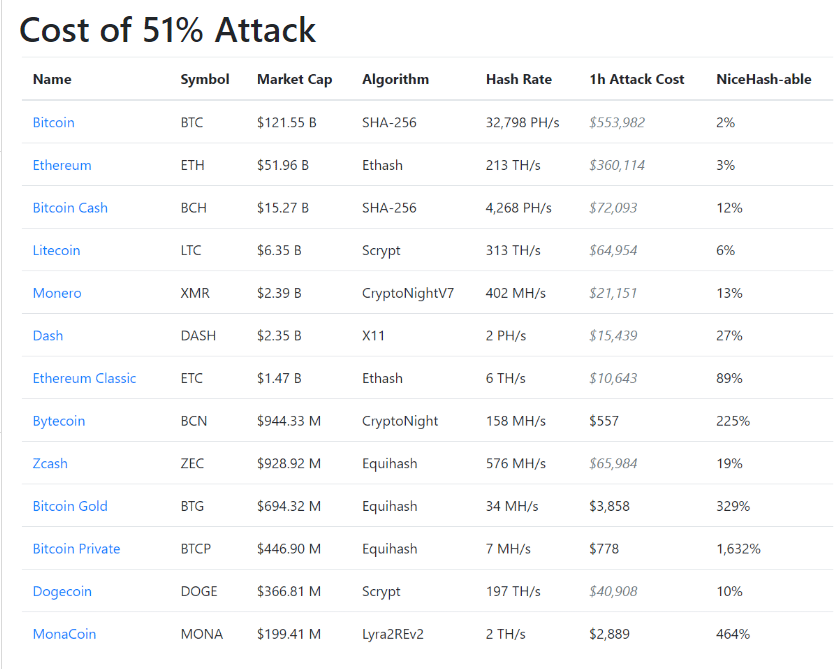839x669 pixels.
Task: Click the Market Cap column header
Action: (295, 79)
